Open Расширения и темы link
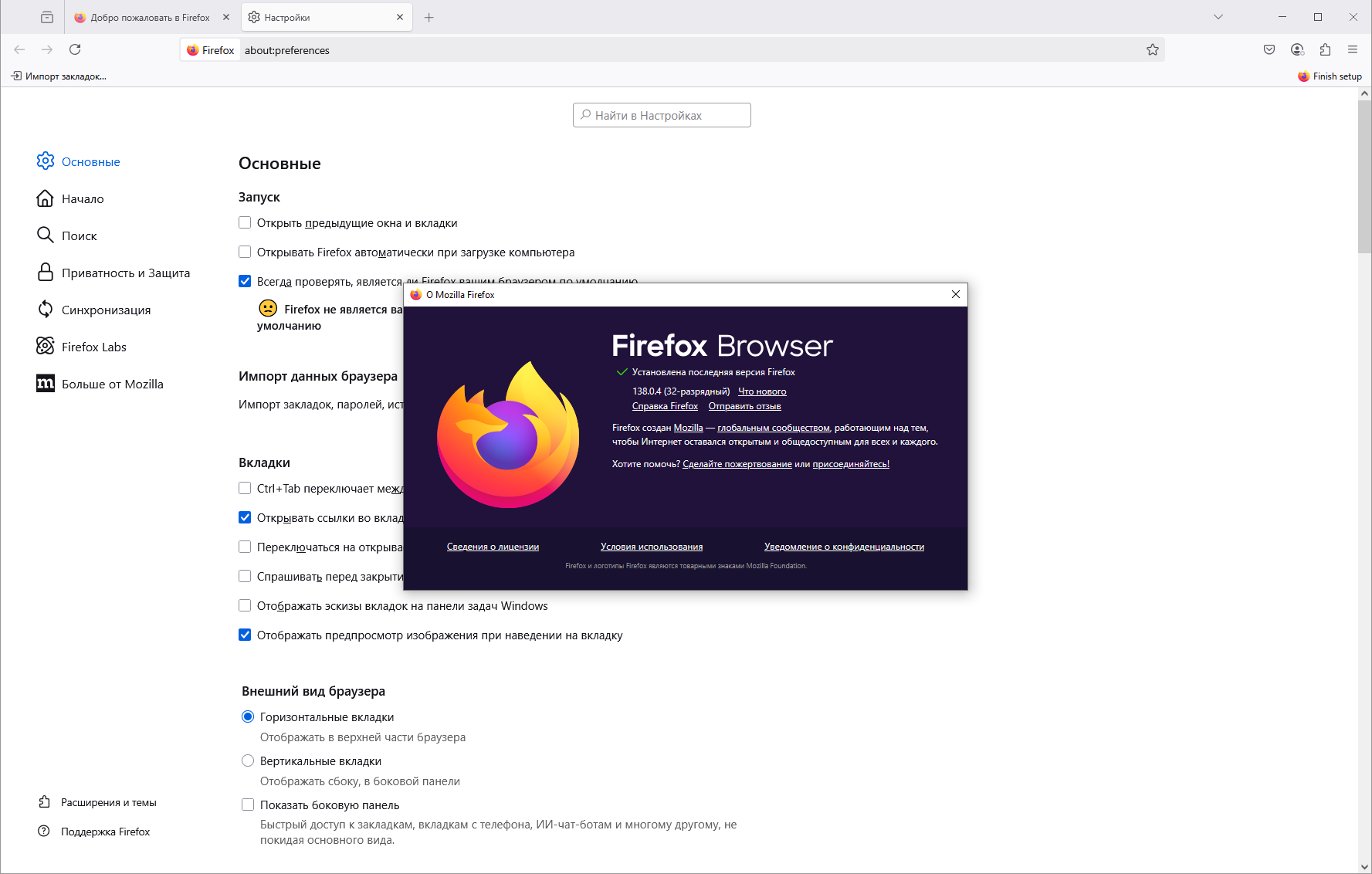The width and height of the screenshot is (1372, 874). [x=97, y=802]
